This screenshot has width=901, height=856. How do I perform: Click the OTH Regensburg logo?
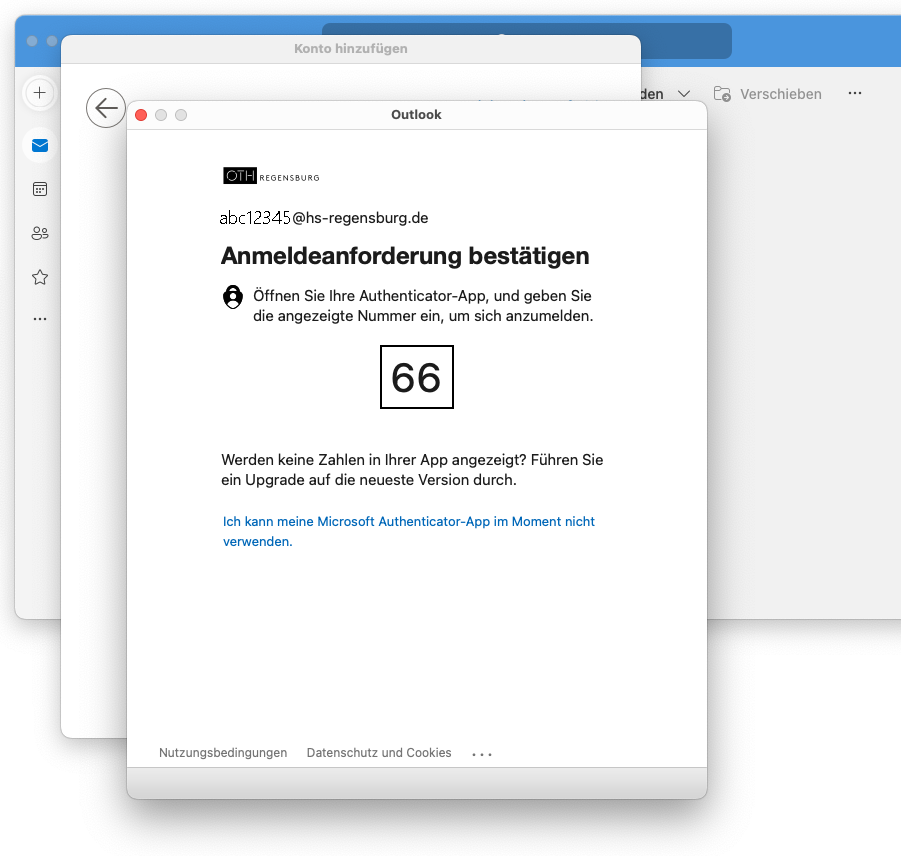[x=271, y=176]
